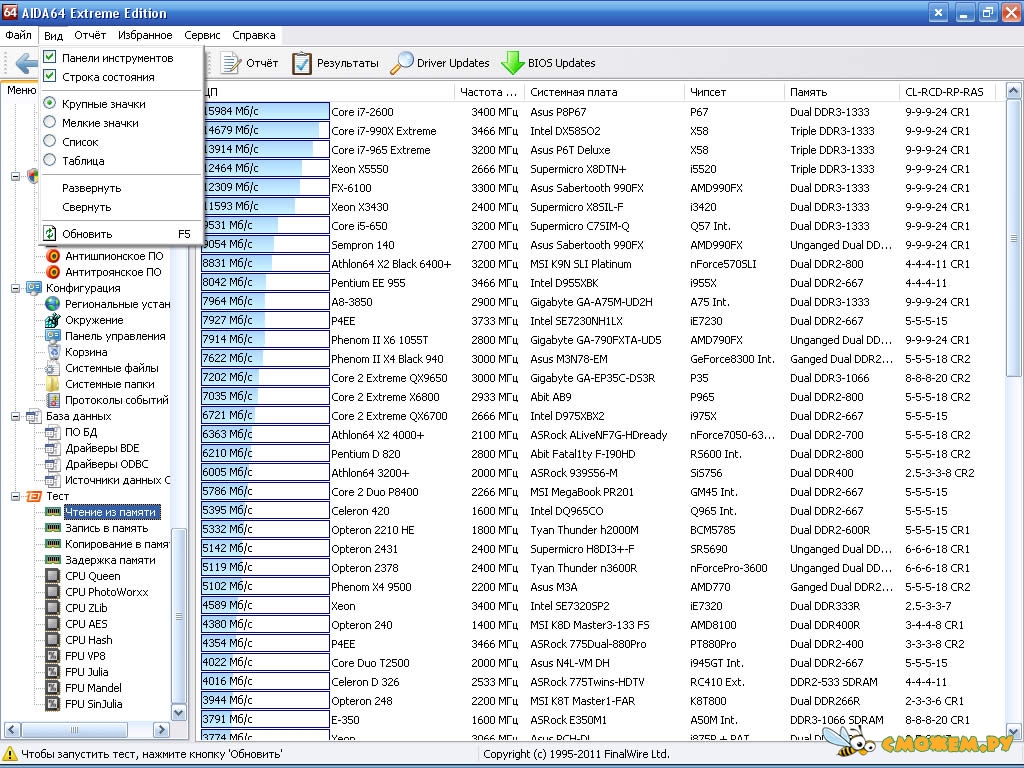Image resolution: width=1024 pixels, height=768 pixels.
Task: Choose Развернуть from the Вид menu
Action: [x=120, y=188]
